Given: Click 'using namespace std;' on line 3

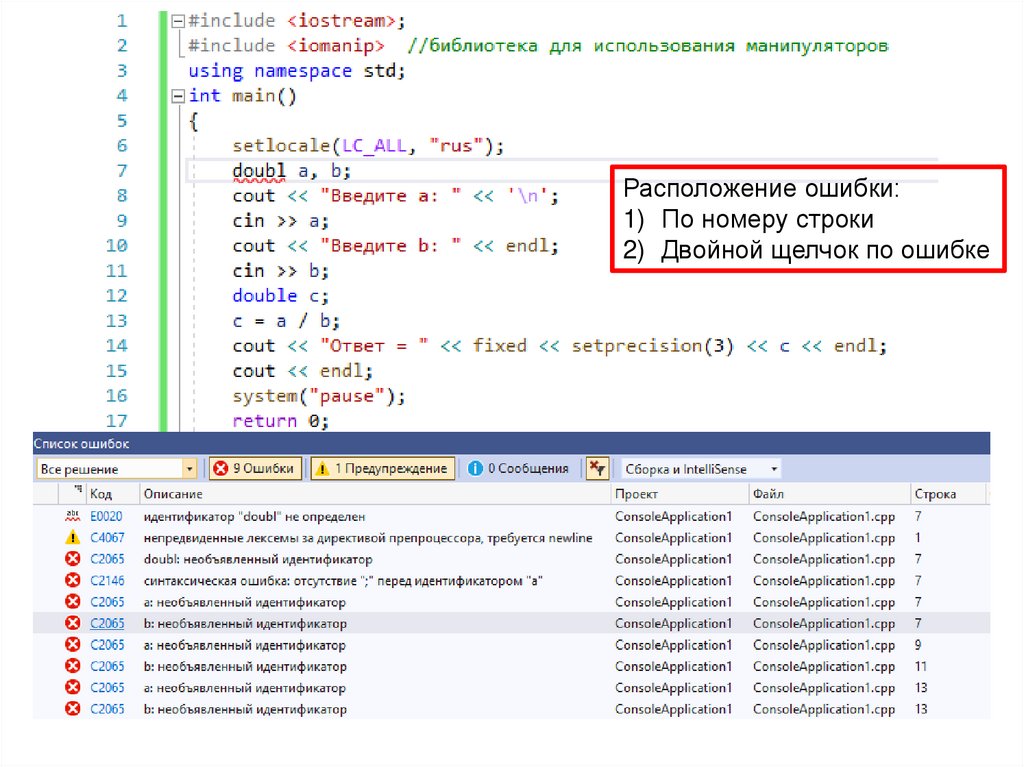Looking at the screenshot, I should (297, 71).
